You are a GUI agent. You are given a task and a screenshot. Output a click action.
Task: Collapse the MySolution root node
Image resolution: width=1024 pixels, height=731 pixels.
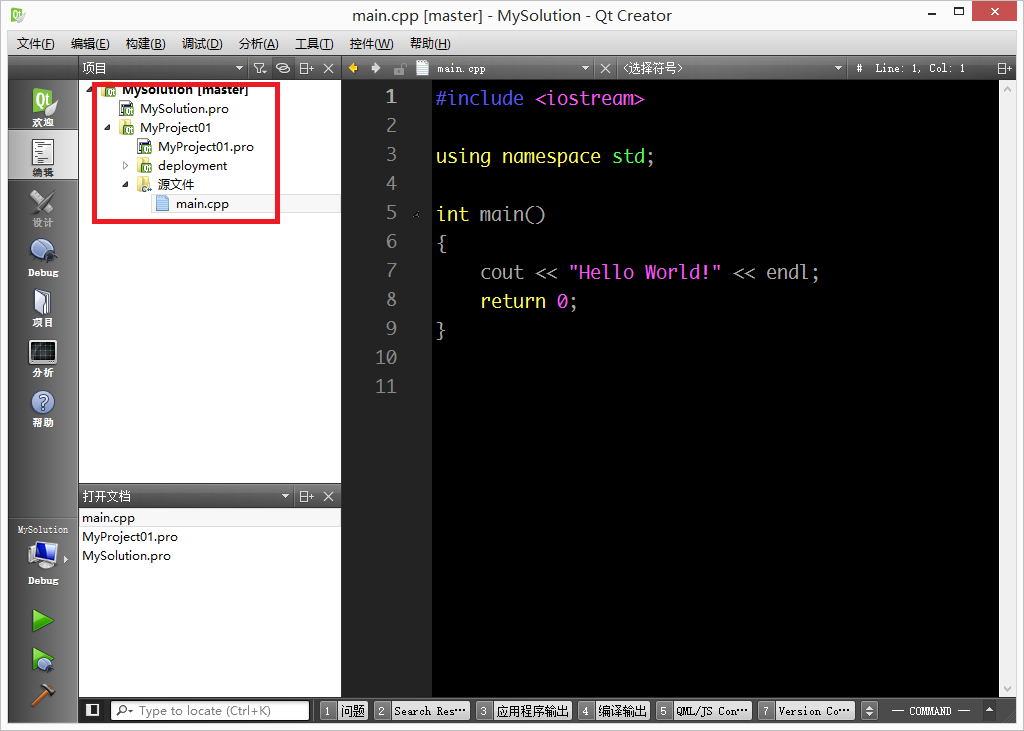[89, 89]
